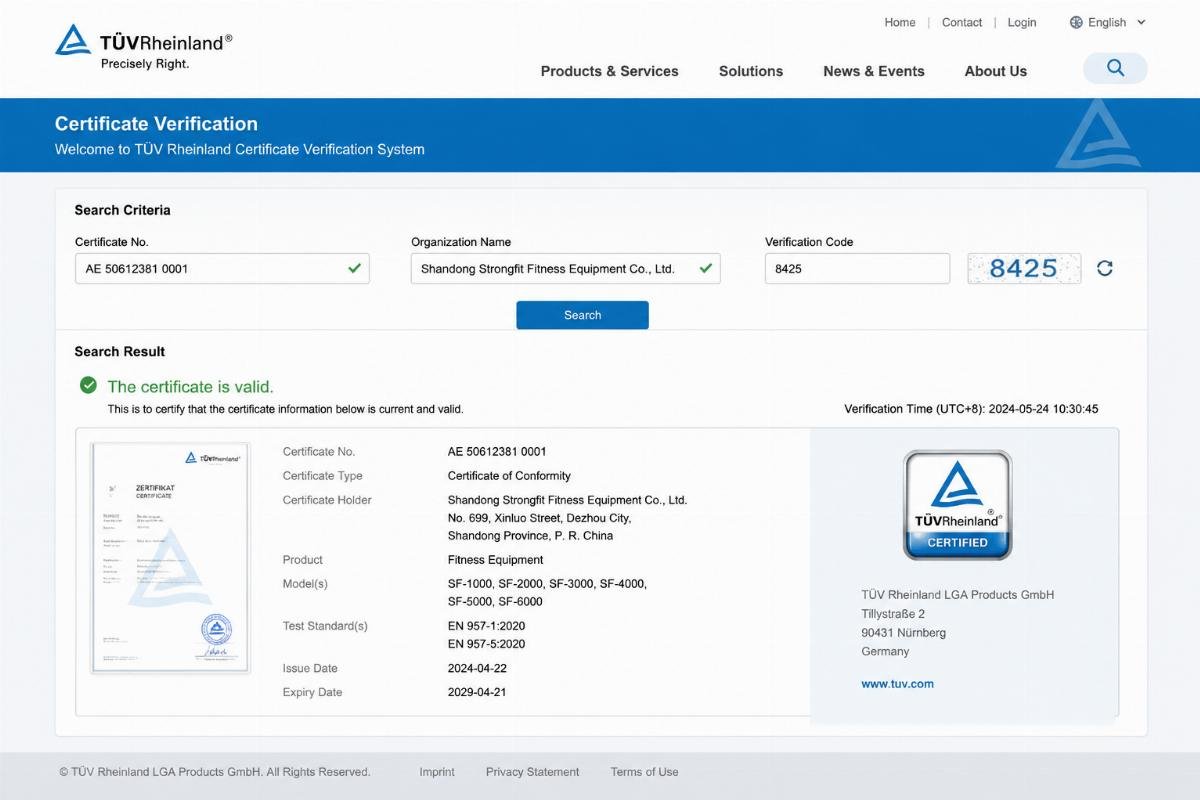The image size is (1200, 800).
Task: Click the 'TÜV Rheinland LGA Products GmbH' issuer name
Action: click(x=958, y=595)
